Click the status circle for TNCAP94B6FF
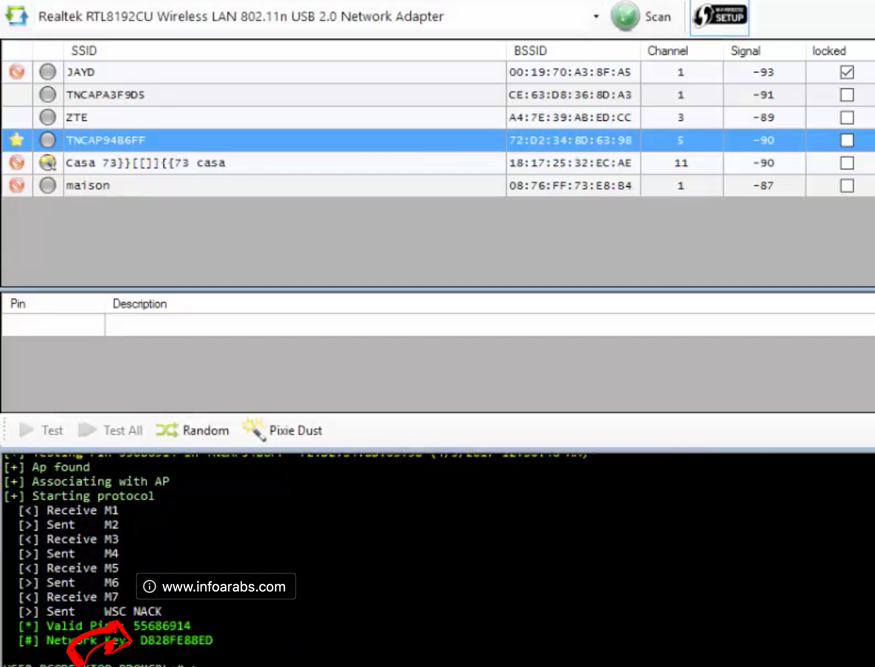 click(48, 140)
